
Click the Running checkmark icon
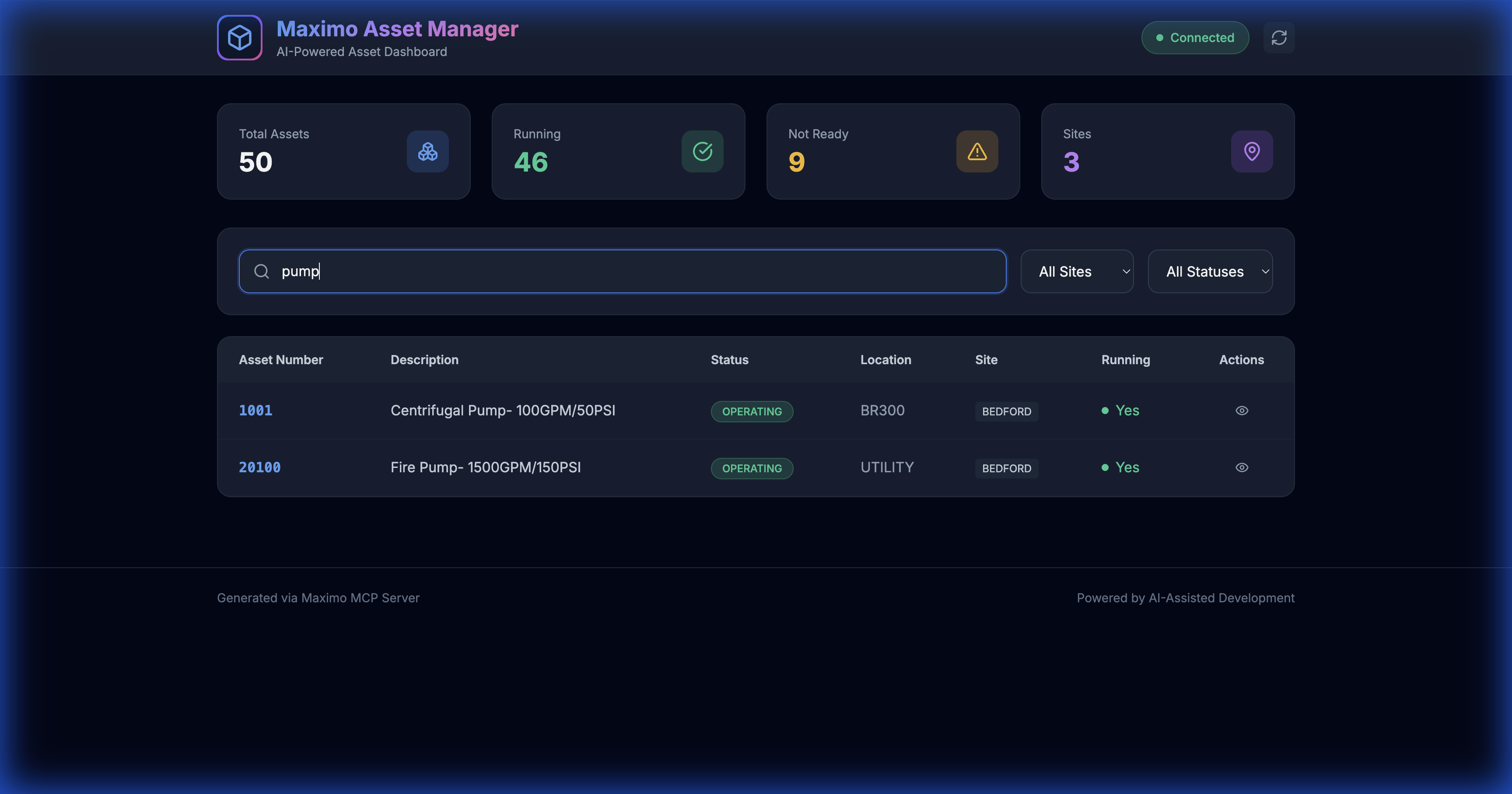pos(702,151)
